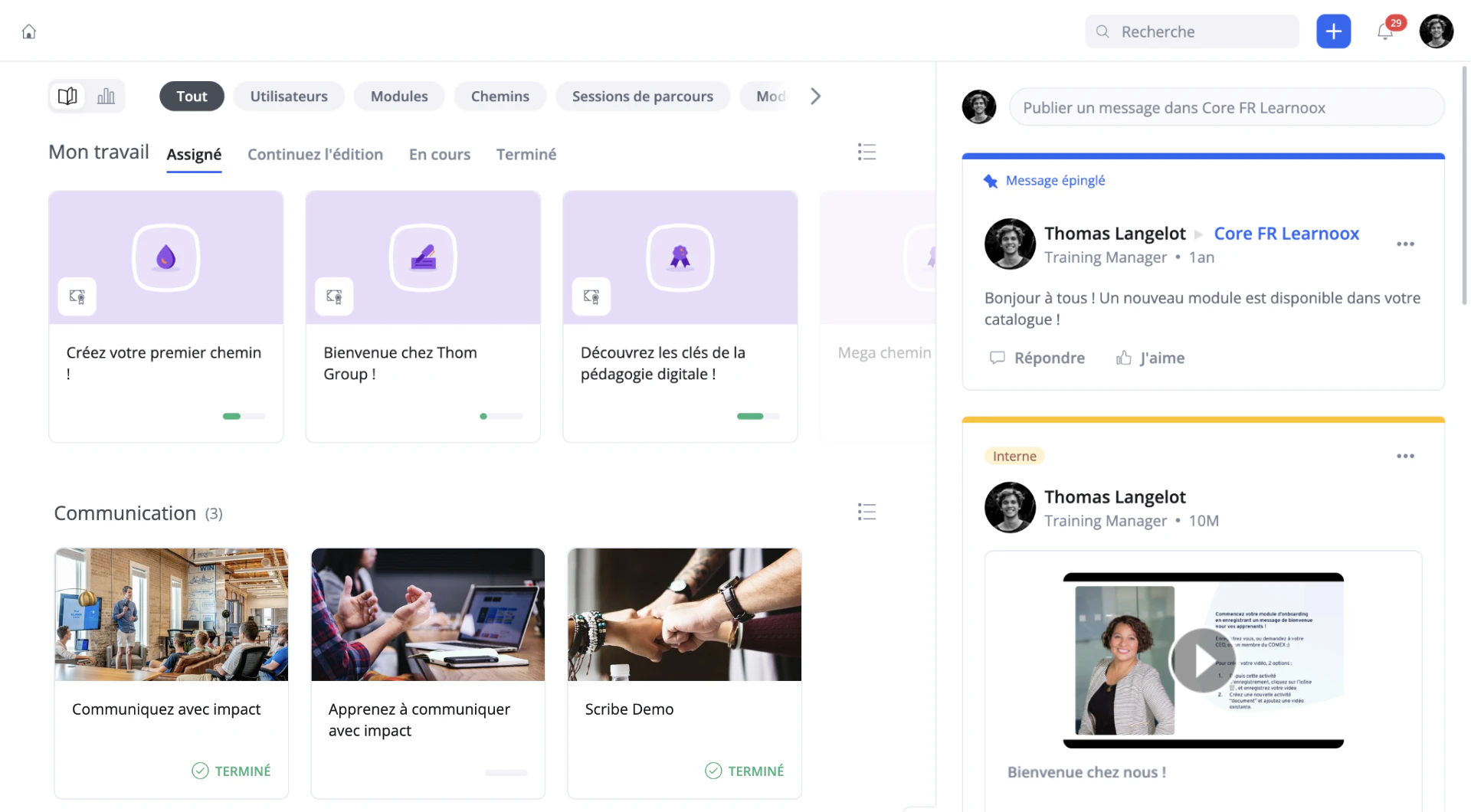
Task: Click progress bar on Découvrez les clés card
Action: [x=758, y=416]
